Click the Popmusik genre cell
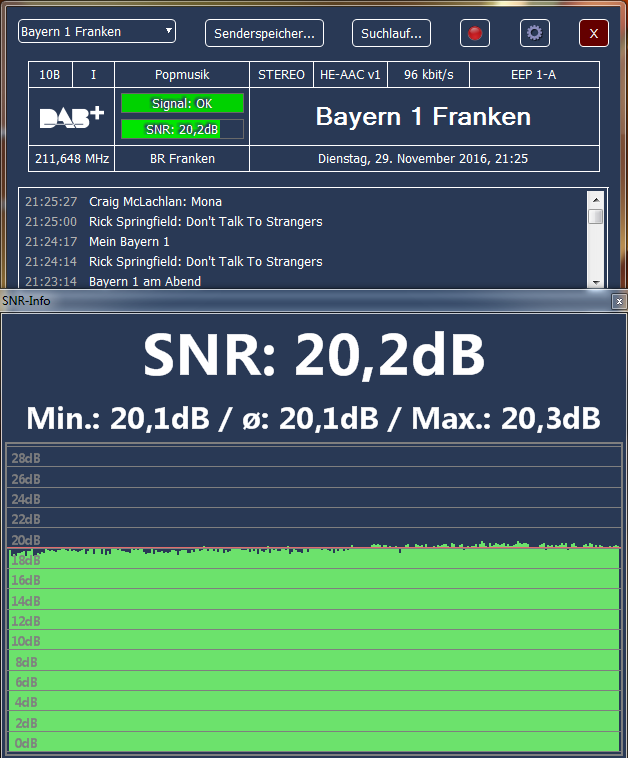This screenshot has width=628, height=758. coord(182,75)
